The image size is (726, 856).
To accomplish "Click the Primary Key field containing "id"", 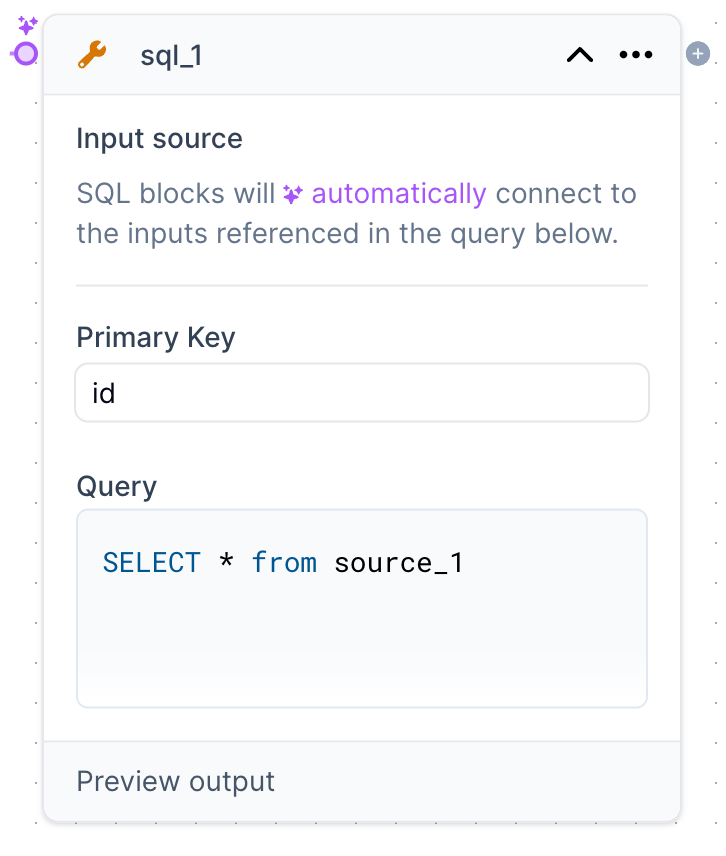I will [x=362, y=392].
